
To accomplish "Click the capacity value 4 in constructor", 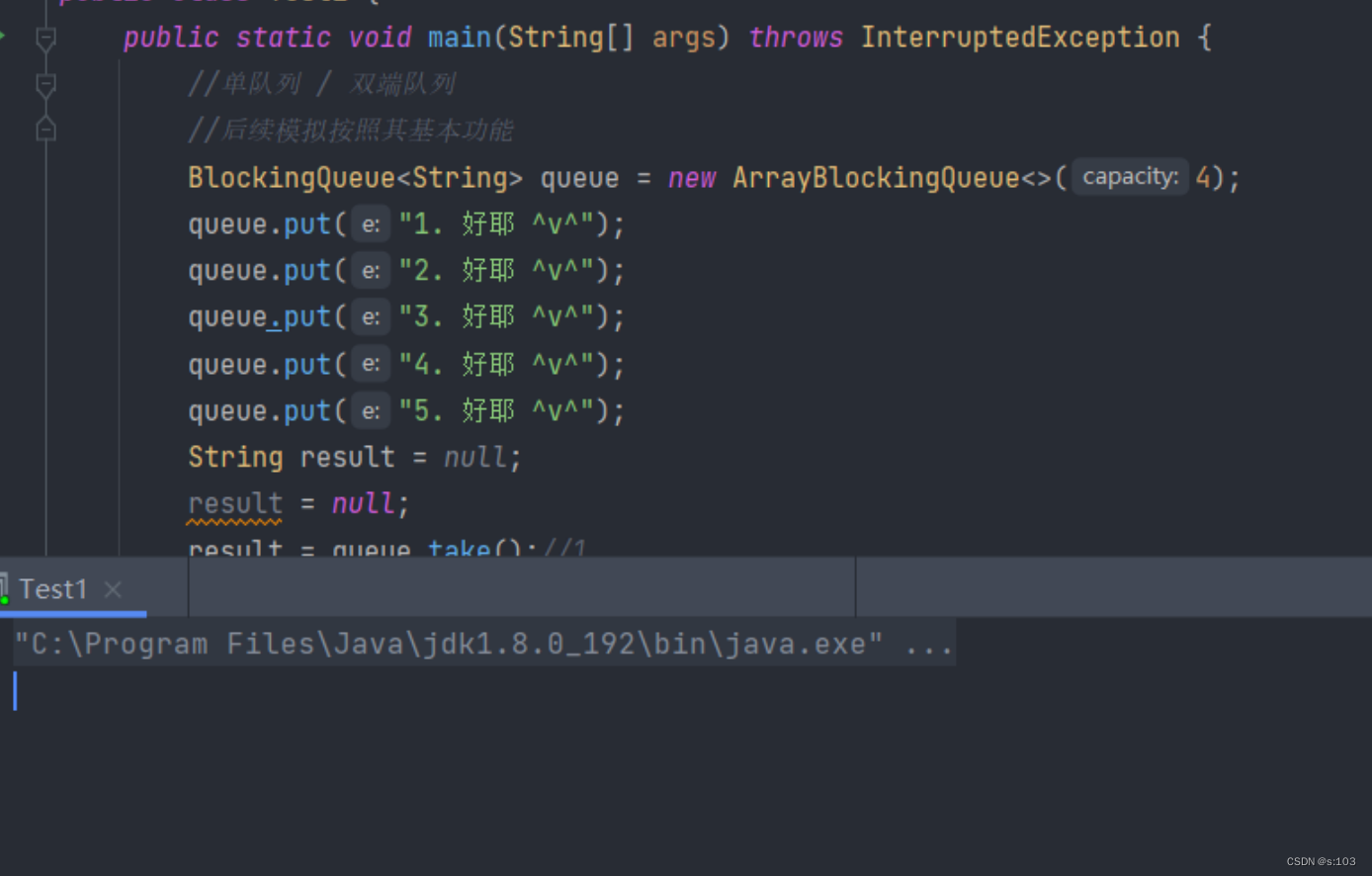I will [x=1203, y=178].
